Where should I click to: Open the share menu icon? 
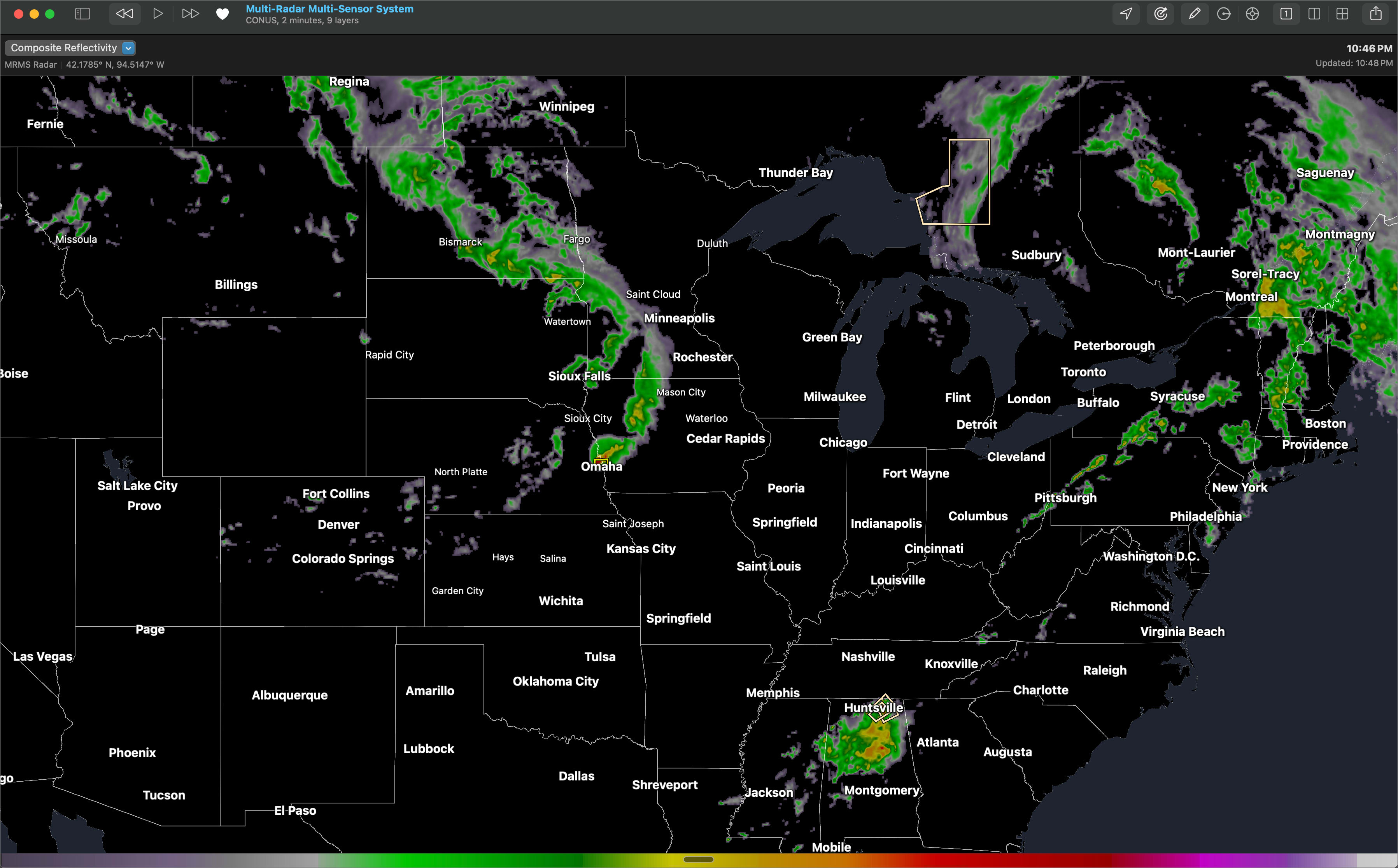pos(1375,14)
